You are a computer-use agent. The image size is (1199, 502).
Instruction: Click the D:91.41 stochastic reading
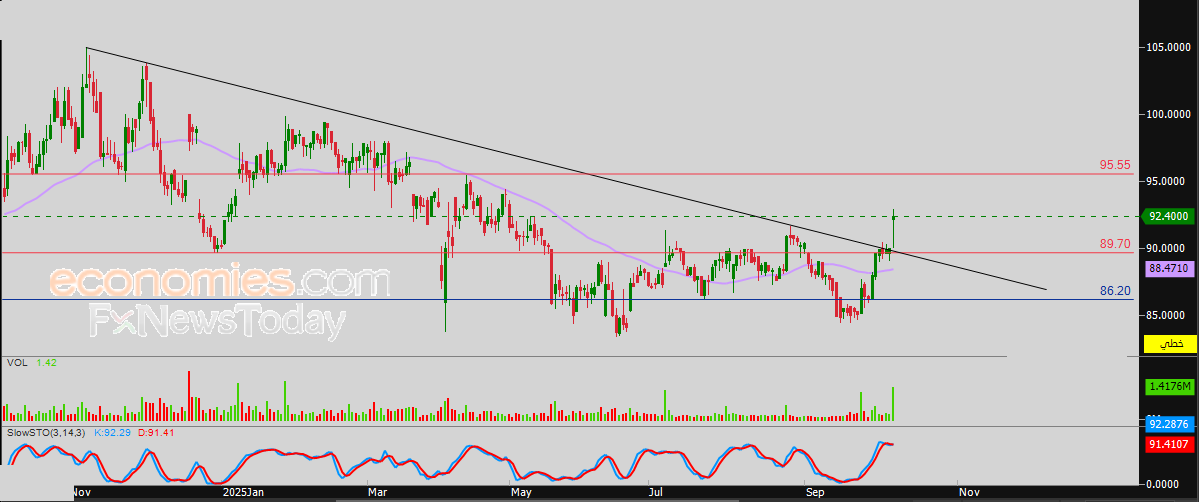click(x=156, y=433)
